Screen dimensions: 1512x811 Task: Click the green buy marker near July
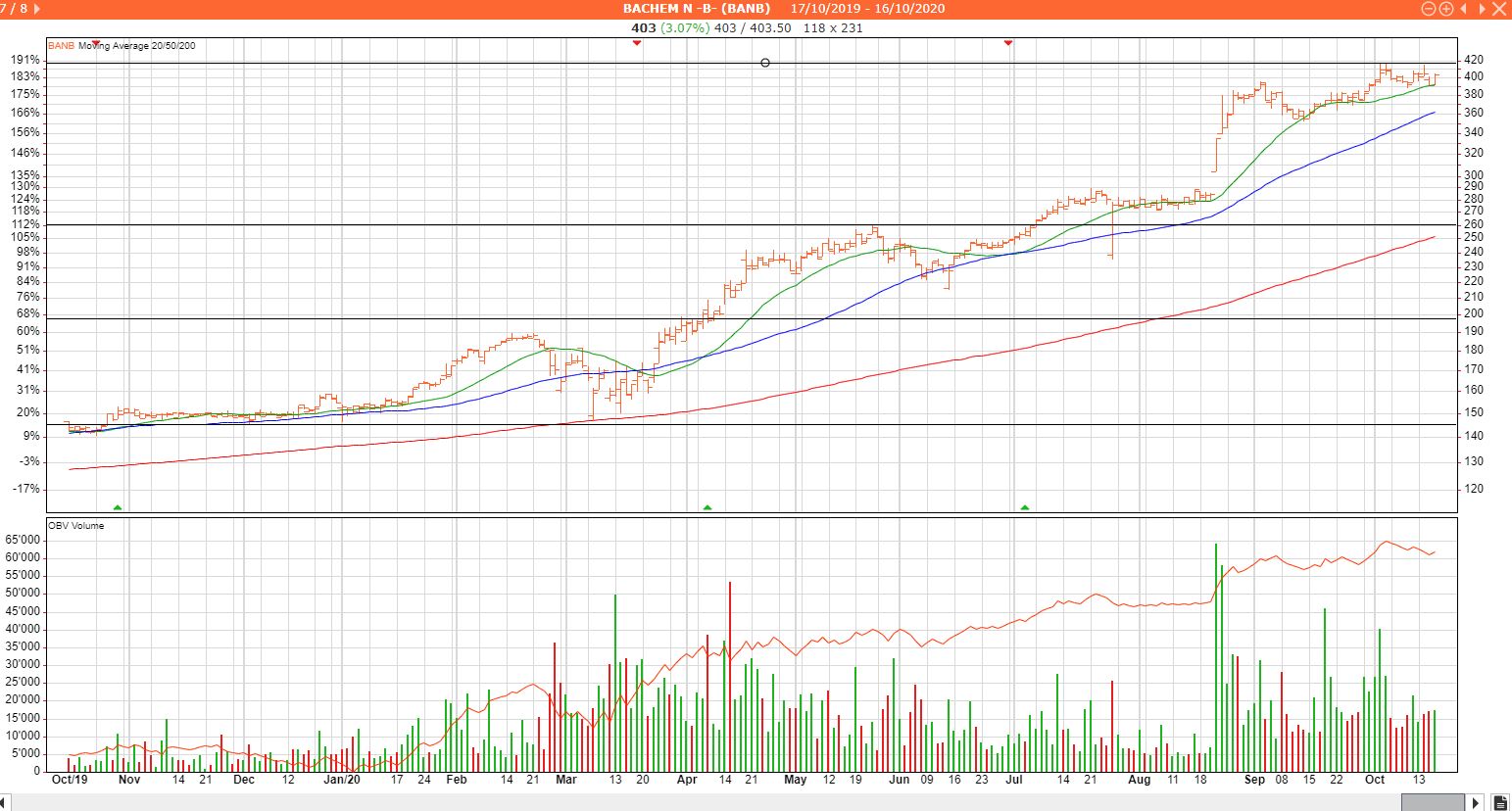1025,507
